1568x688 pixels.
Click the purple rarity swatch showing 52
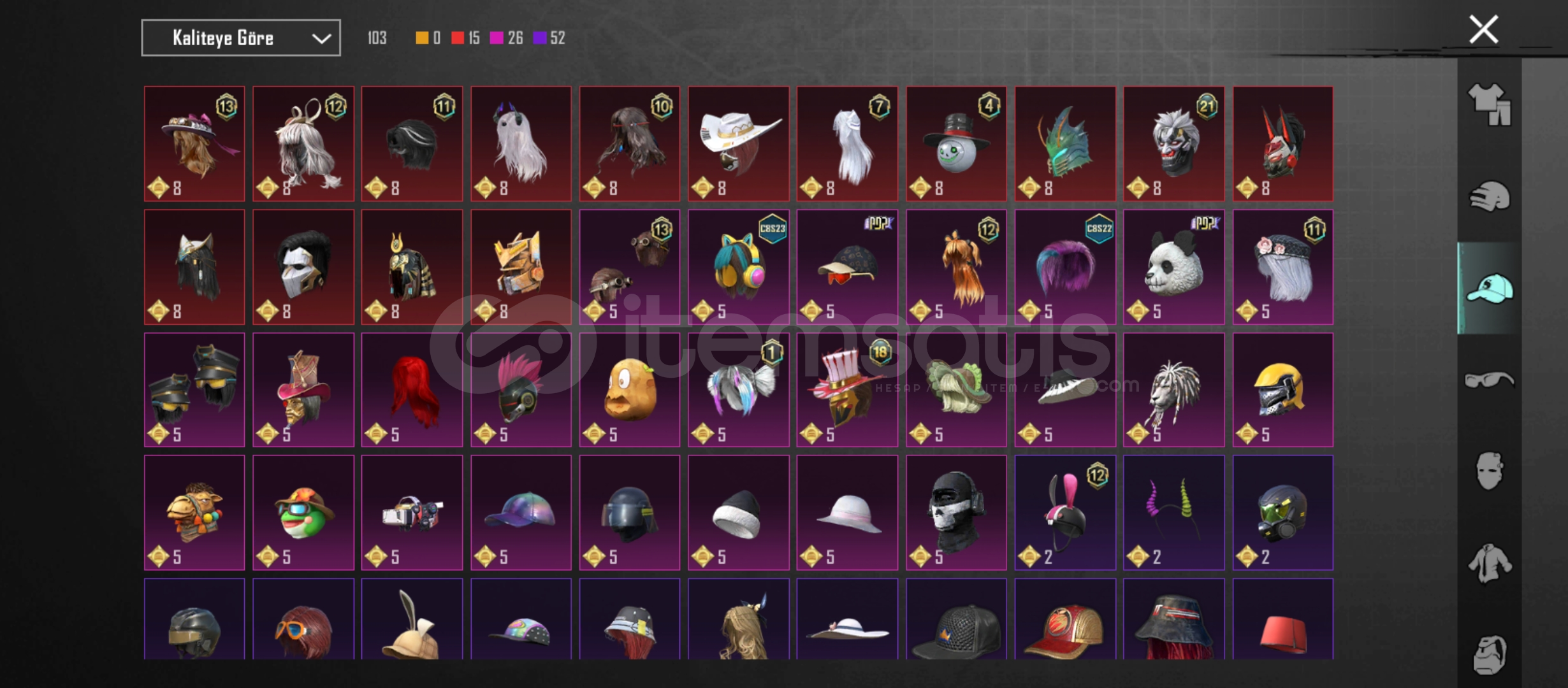coord(540,38)
